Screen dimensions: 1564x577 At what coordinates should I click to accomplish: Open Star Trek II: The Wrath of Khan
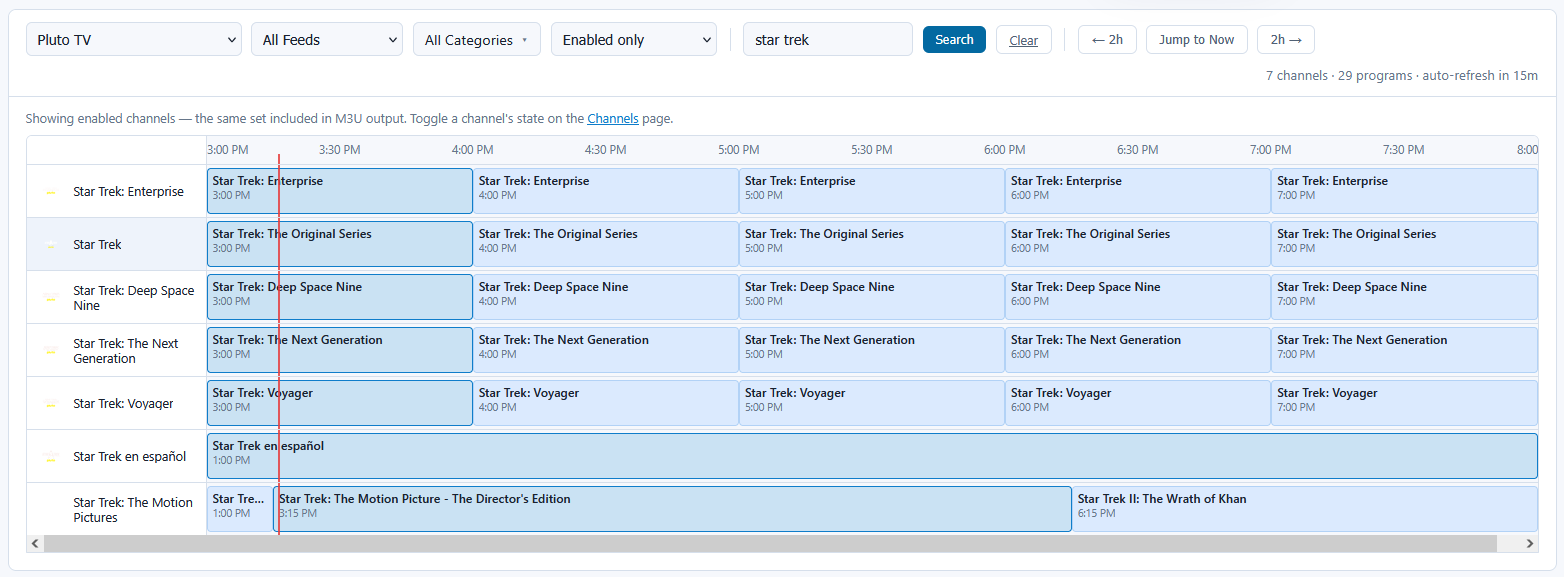1305,509
